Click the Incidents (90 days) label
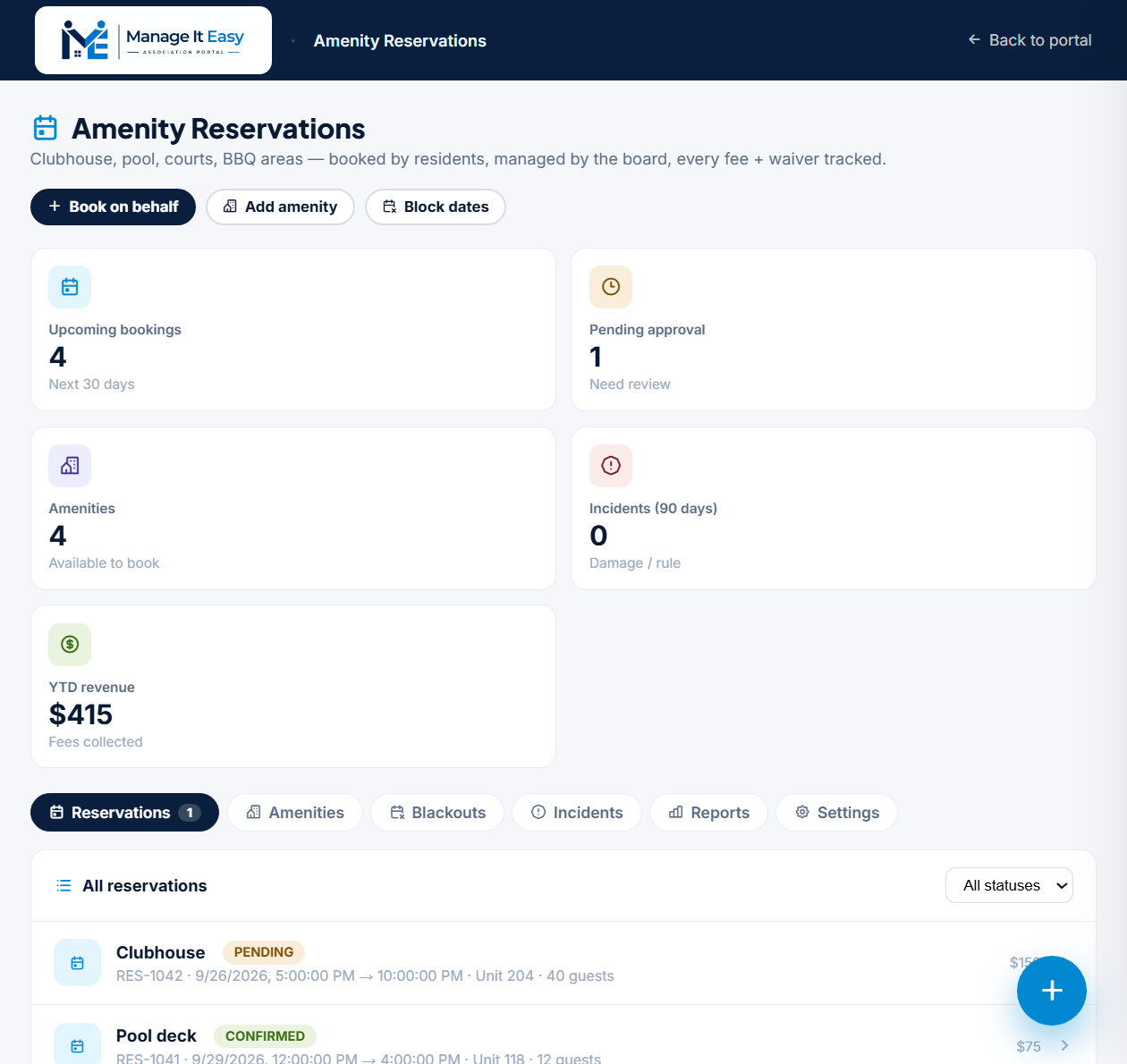The height and width of the screenshot is (1064, 1127). click(x=653, y=508)
